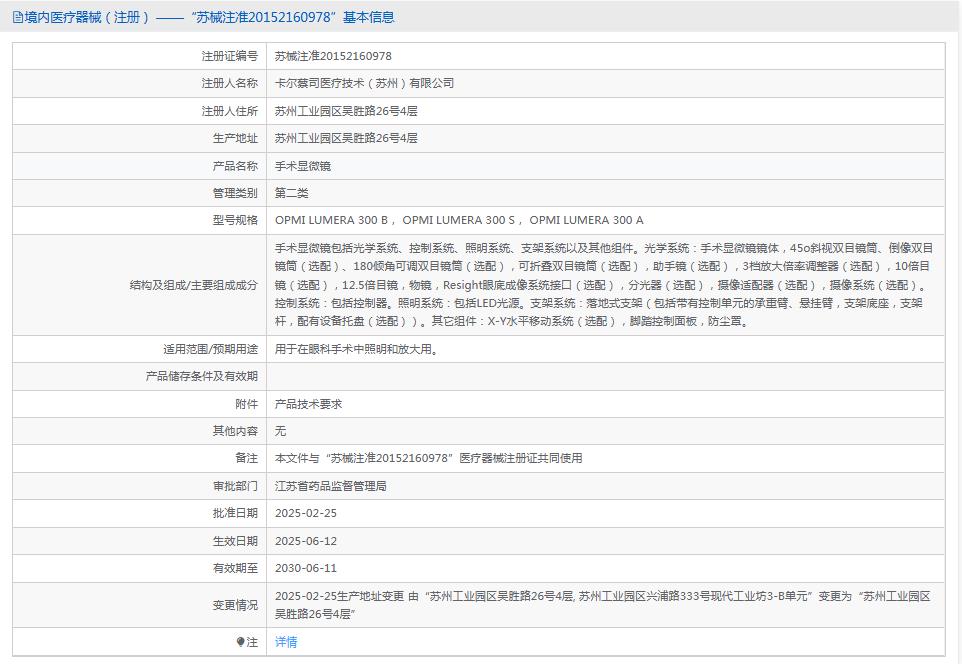Click the 其他内容 value 无
The height and width of the screenshot is (664, 962).
pyautogui.click(x=280, y=431)
